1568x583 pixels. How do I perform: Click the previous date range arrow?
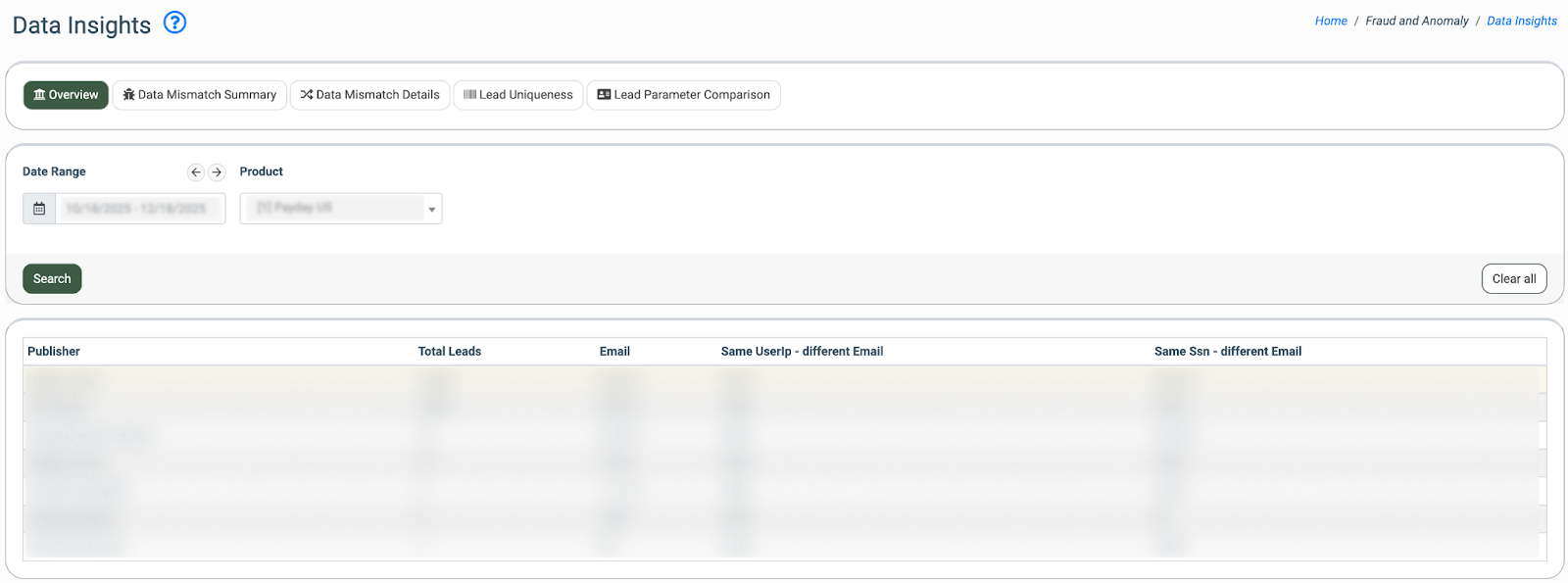(x=196, y=172)
